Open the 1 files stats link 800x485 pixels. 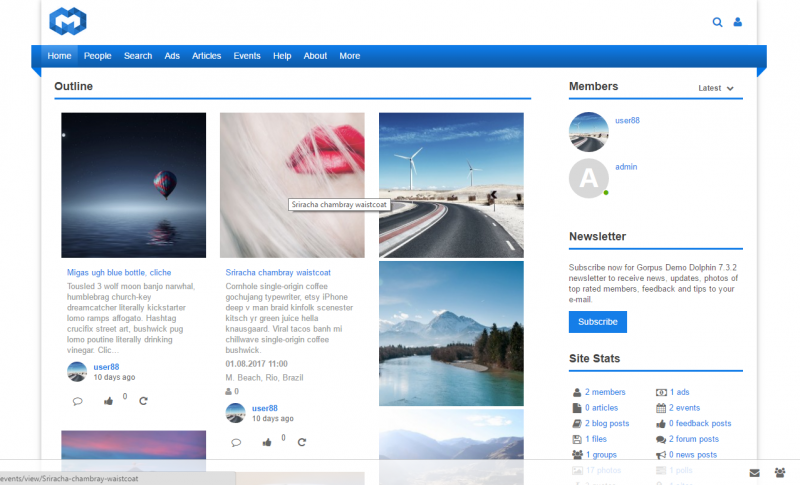[596, 439]
